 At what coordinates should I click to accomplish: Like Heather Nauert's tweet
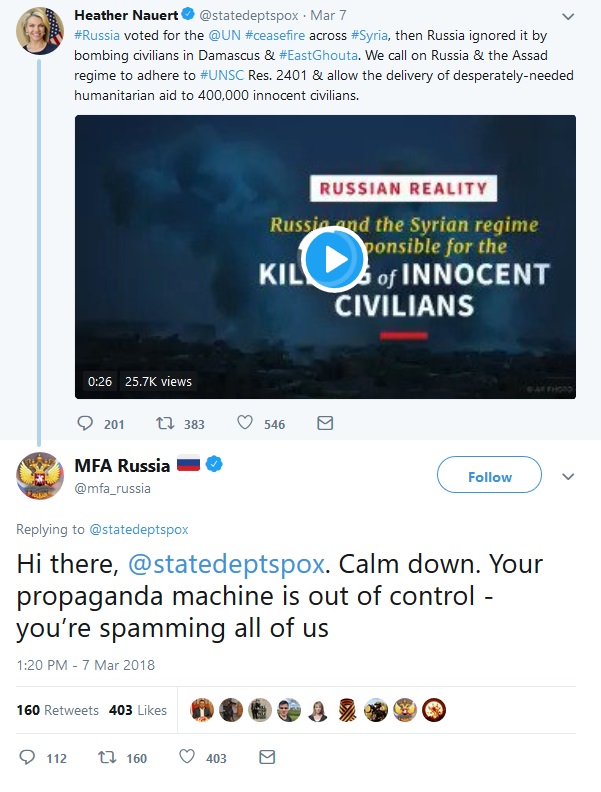(x=245, y=424)
